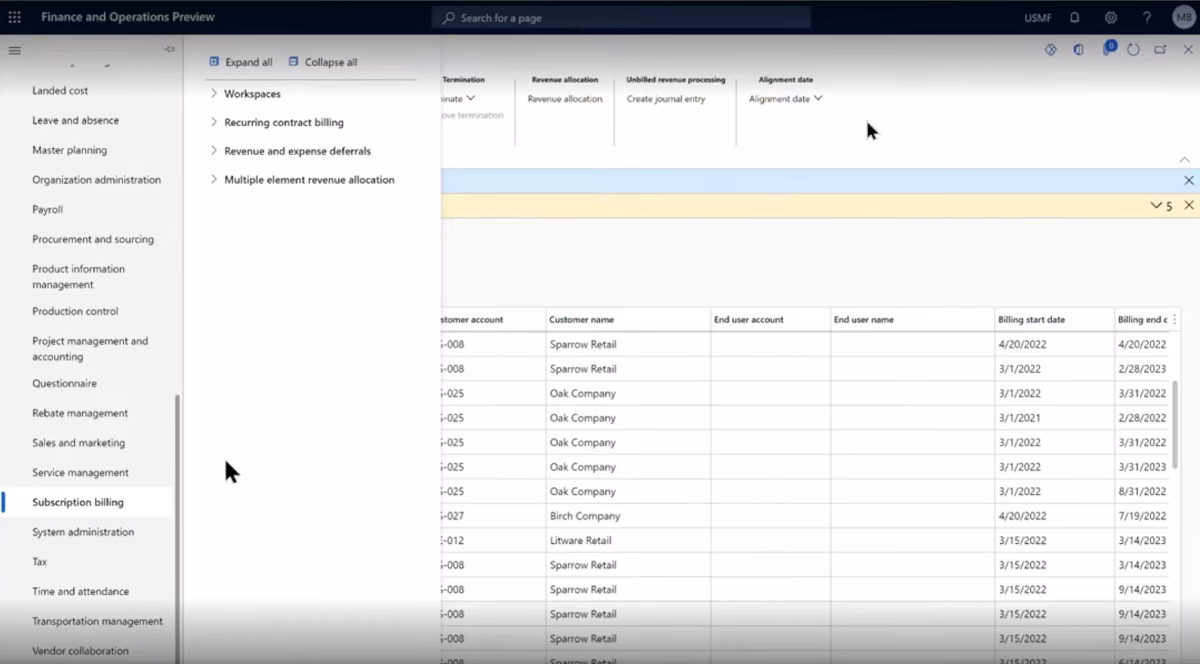Open MB user profile avatar
The image size is (1200, 664).
(1184, 17)
